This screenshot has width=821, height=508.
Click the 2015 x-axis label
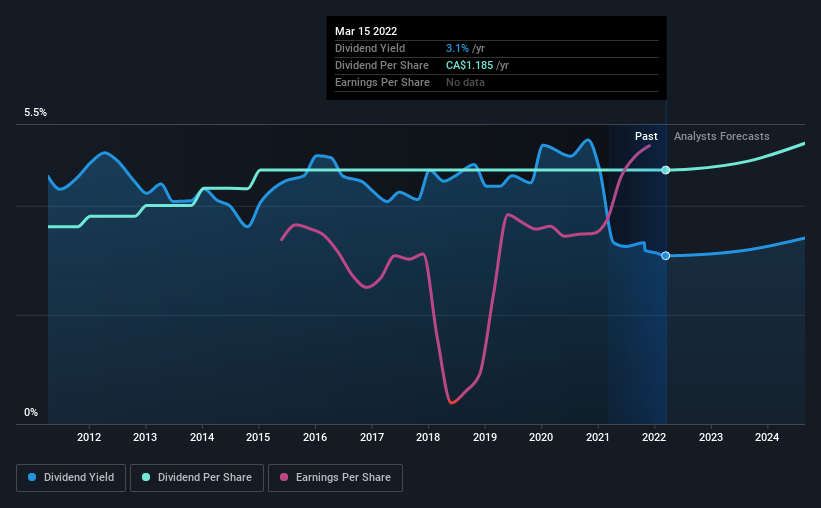pyautogui.click(x=258, y=437)
